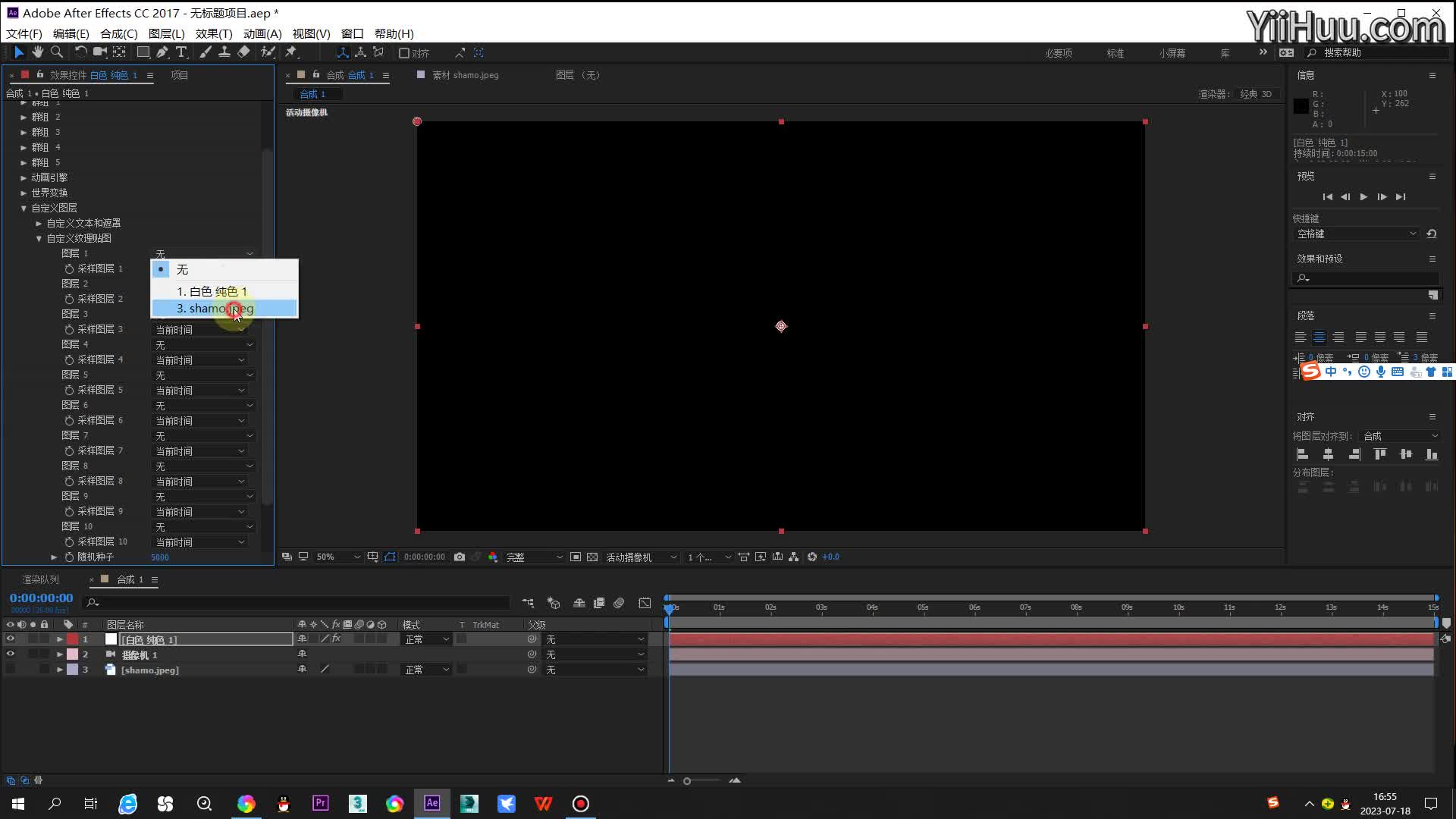Open the 采样图层 5 time dropdown
Image resolution: width=1456 pixels, height=819 pixels.
click(199, 391)
